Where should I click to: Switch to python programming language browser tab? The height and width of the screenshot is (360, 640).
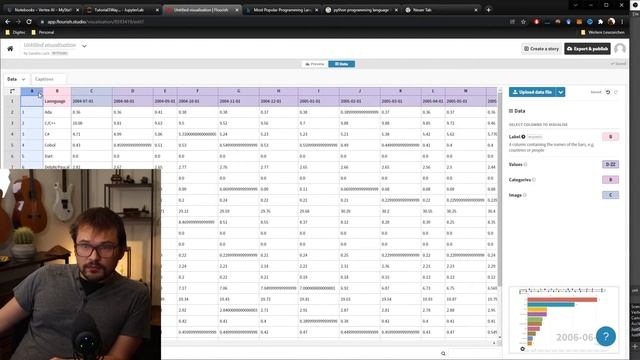(361, 10)
